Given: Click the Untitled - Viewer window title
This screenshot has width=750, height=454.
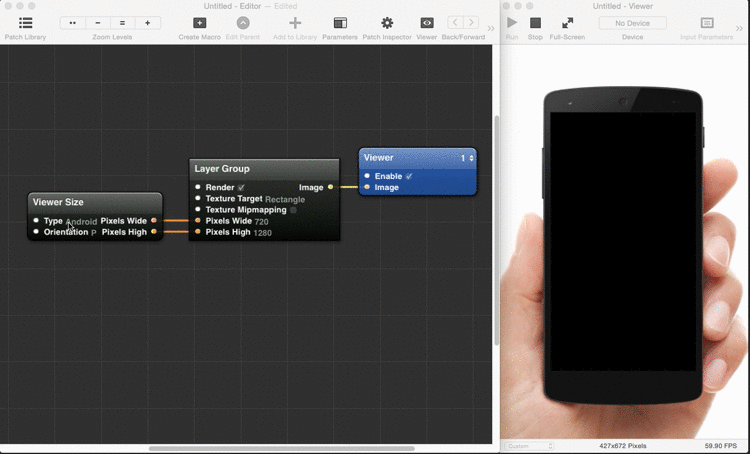Looking at the screenshot, I should pos(622,6).
